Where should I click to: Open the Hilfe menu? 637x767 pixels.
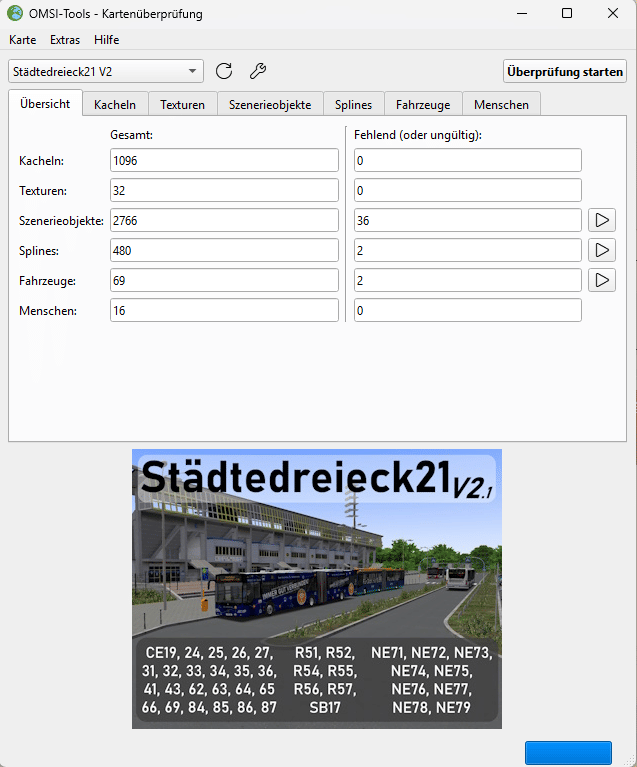coord(106,40)
